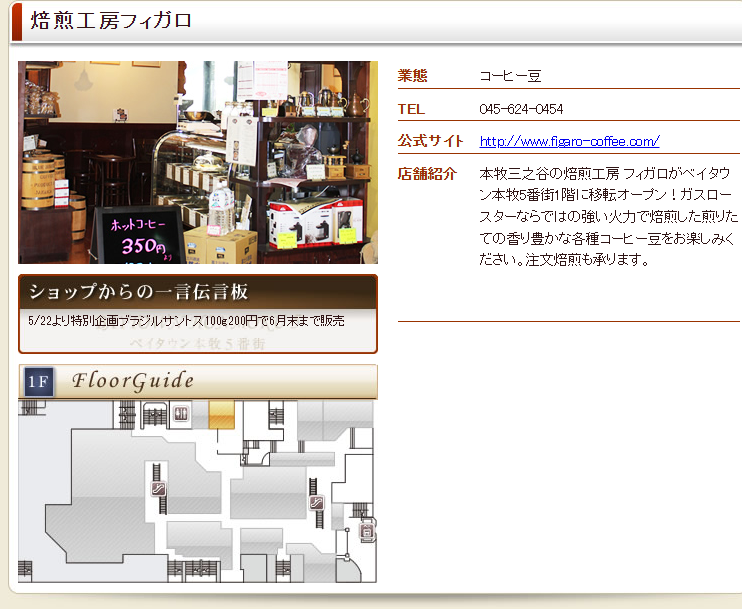
Task: Open the figaro-coffee.com official site link
Action: coord(569,141)
